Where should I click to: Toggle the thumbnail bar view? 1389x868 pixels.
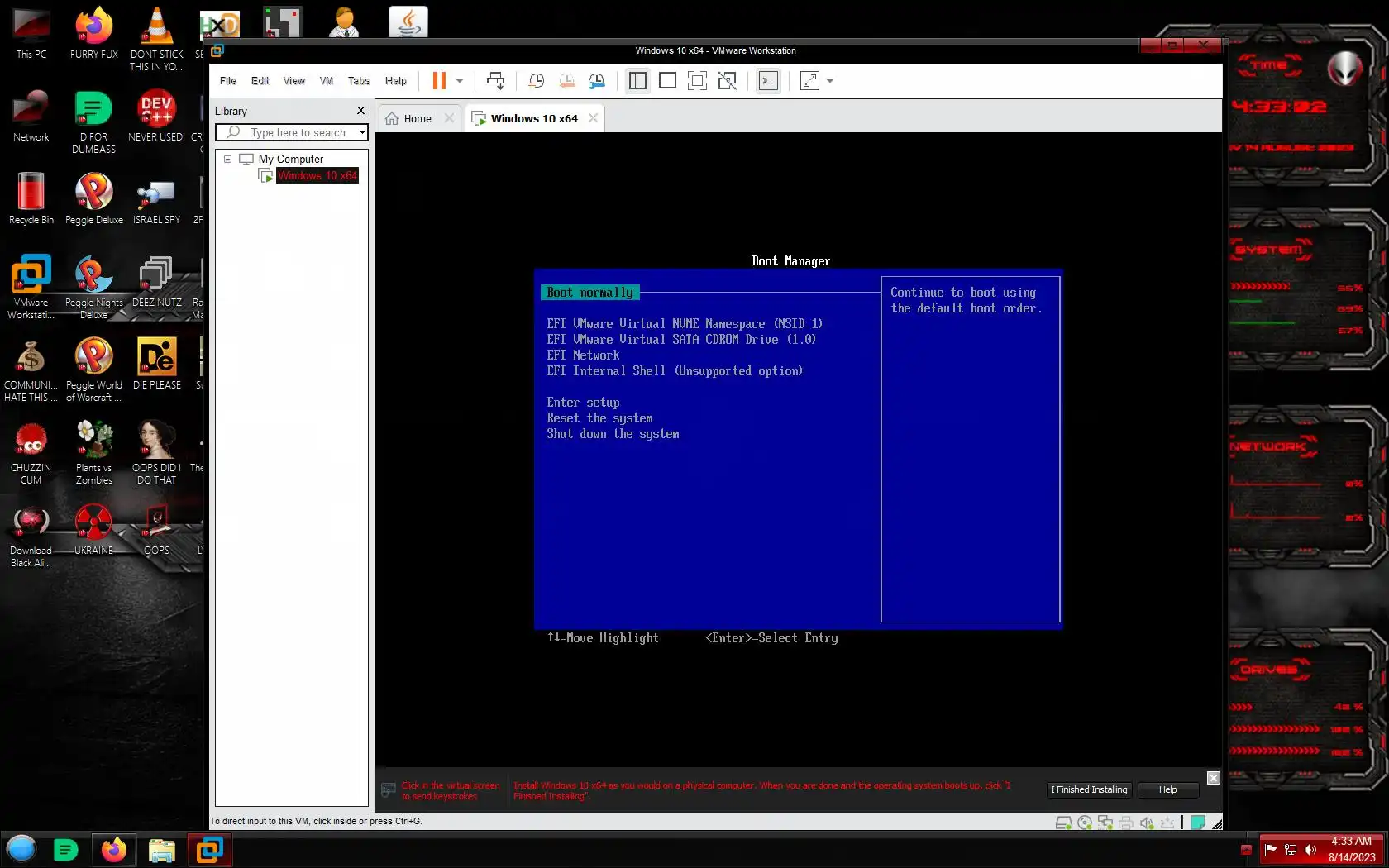click(x=667, y=81)
